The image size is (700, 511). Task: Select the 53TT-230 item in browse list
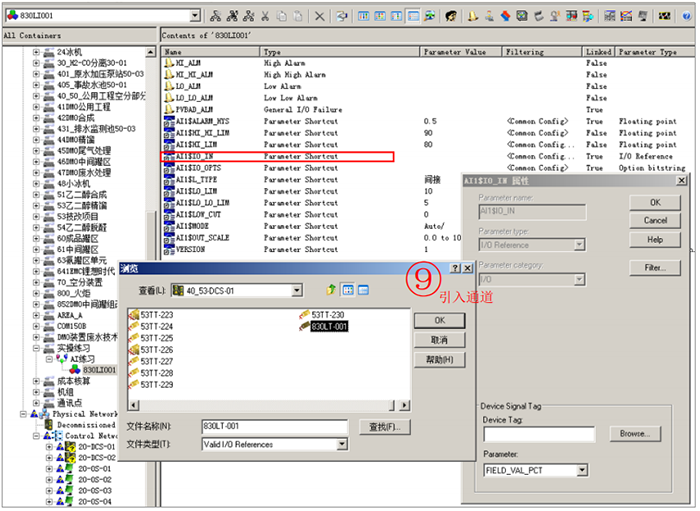(x=326, y=315)
